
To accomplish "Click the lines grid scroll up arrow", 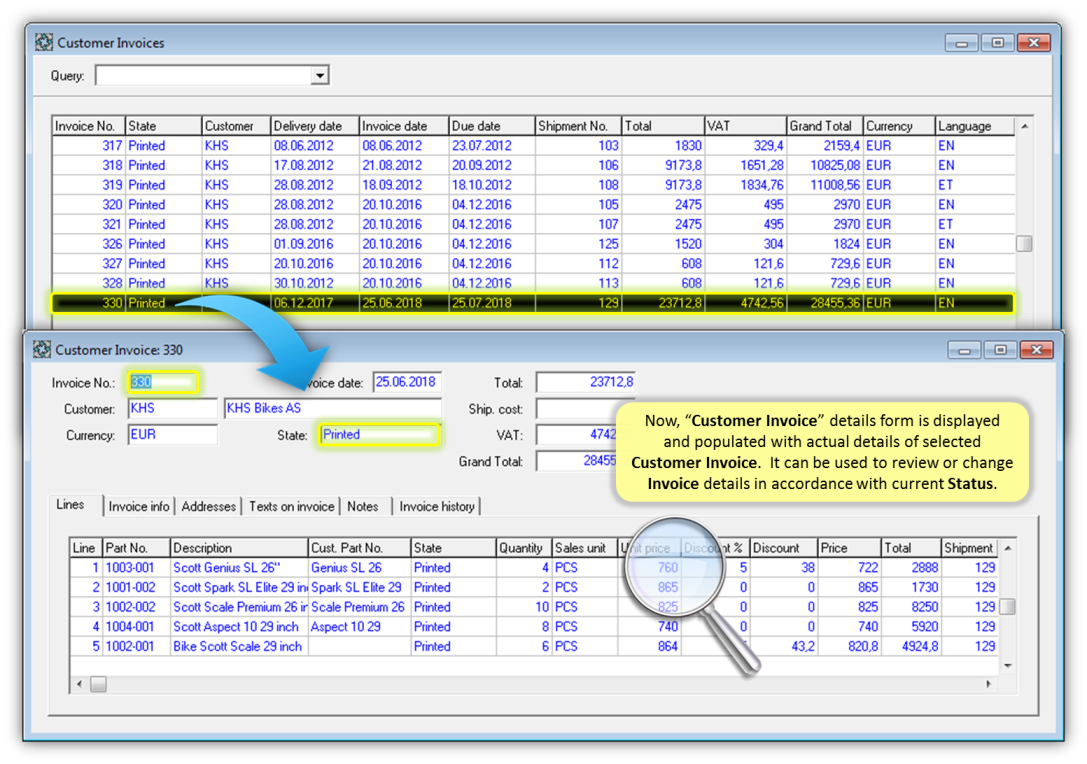I will [x=1008, y=548].
